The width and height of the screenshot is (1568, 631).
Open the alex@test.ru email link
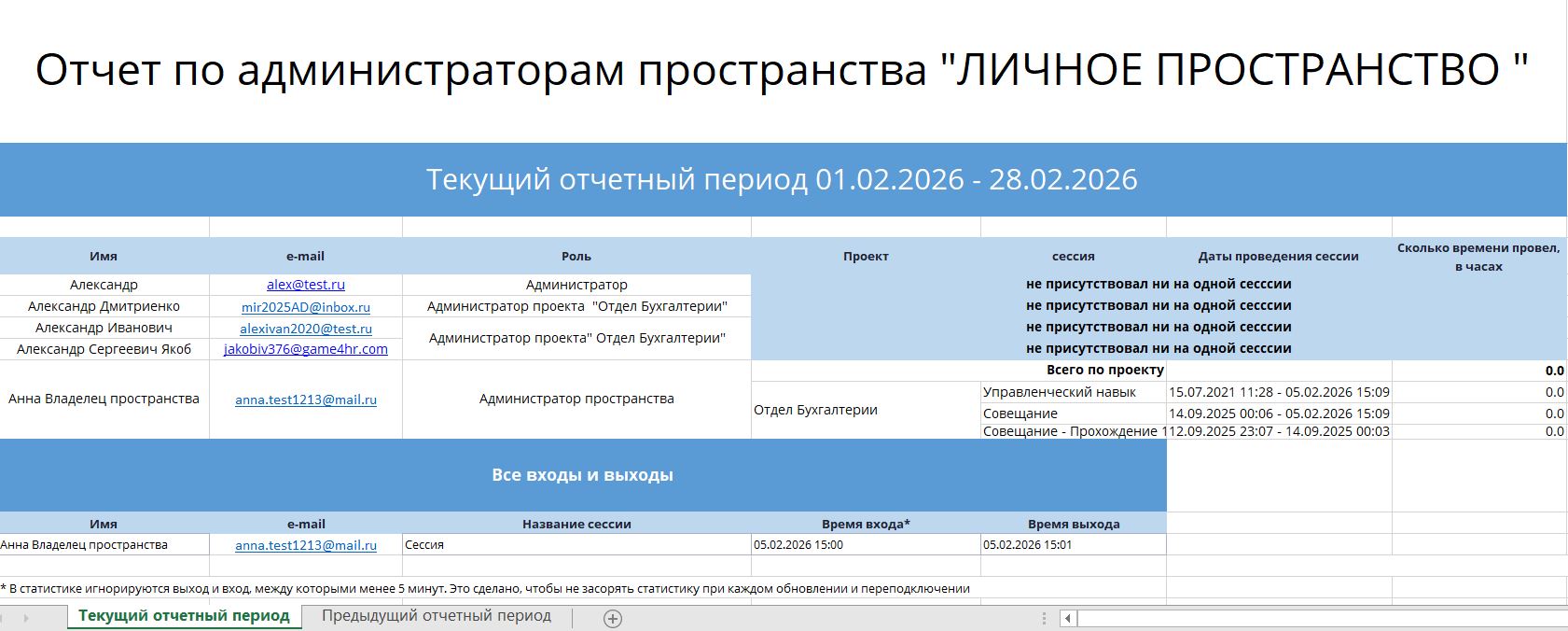pos(306,285)
